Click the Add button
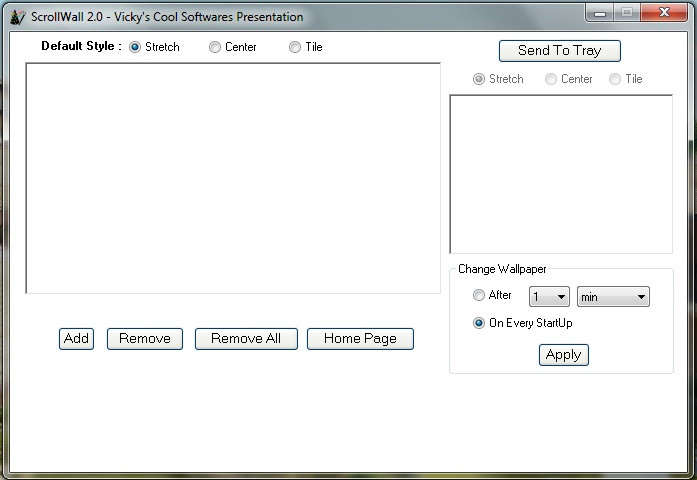 (x=76, y=339)
